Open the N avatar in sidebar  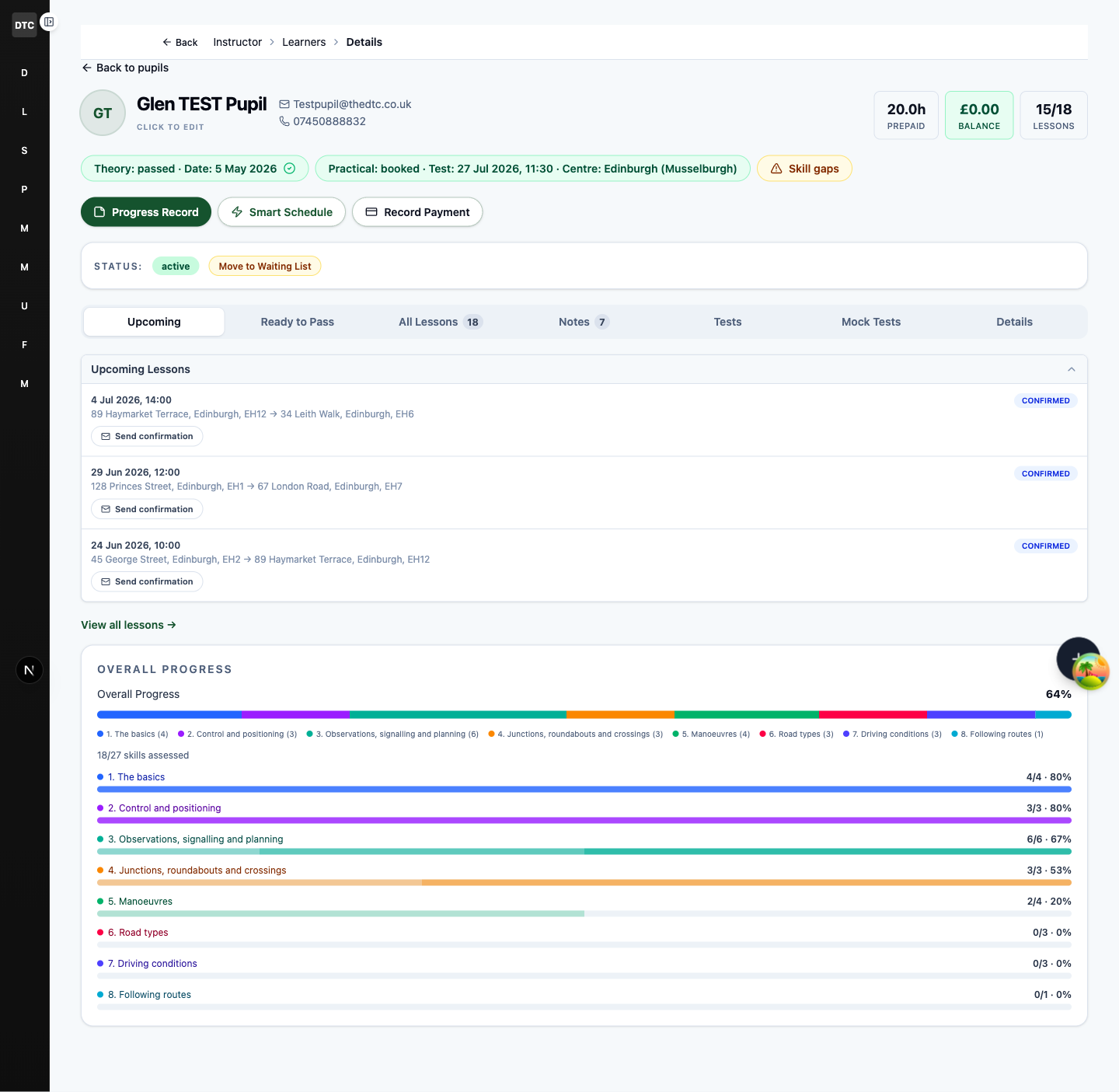[30, 670]
